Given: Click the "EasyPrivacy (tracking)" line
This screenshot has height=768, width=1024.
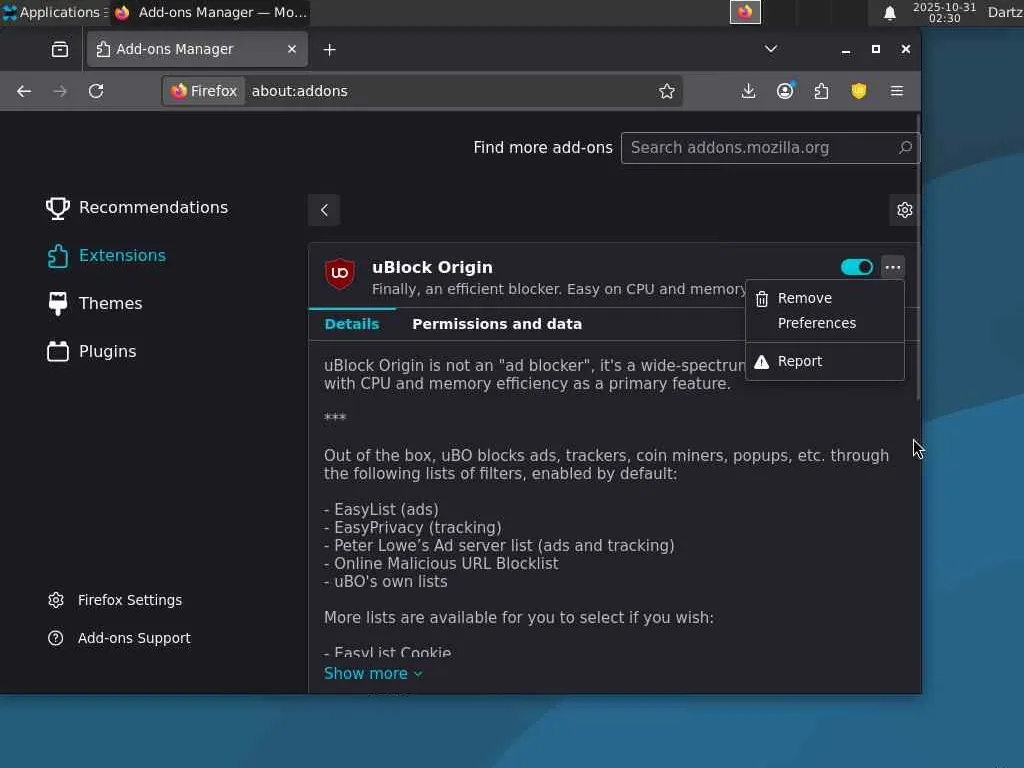Looking at the screenshot, I should 413,528.
